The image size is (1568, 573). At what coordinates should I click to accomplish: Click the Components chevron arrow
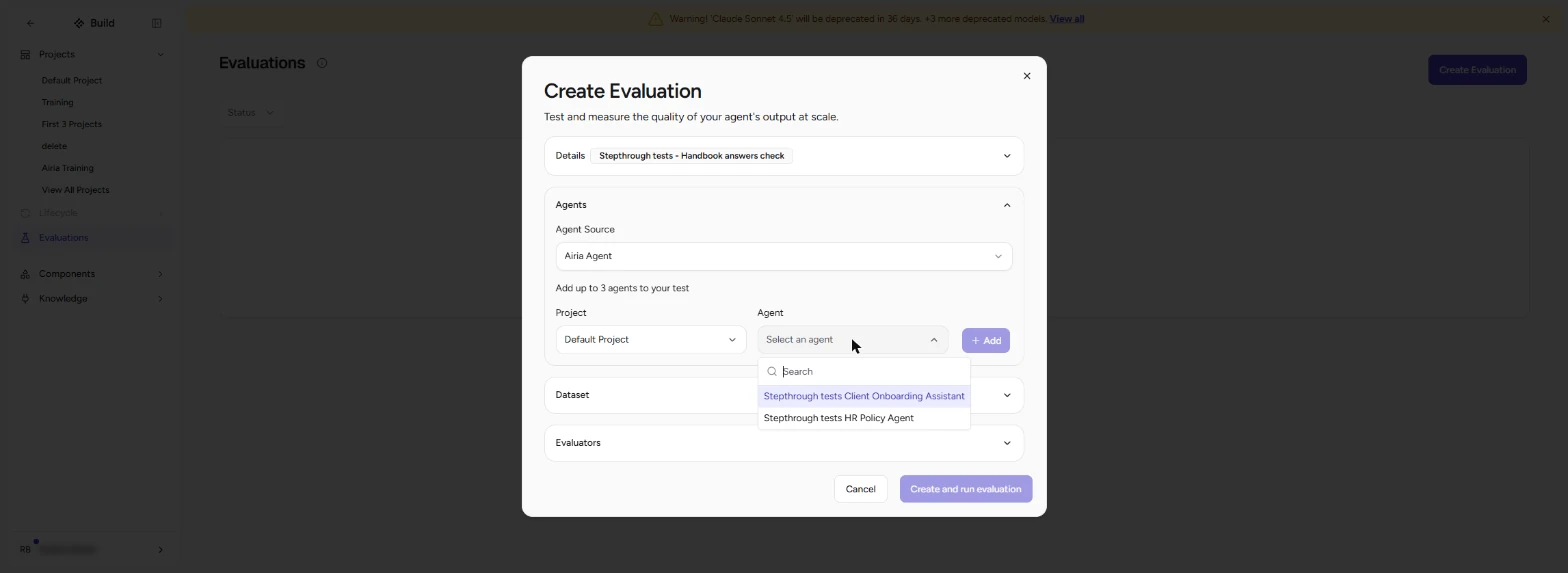click(x=160, y=274)
